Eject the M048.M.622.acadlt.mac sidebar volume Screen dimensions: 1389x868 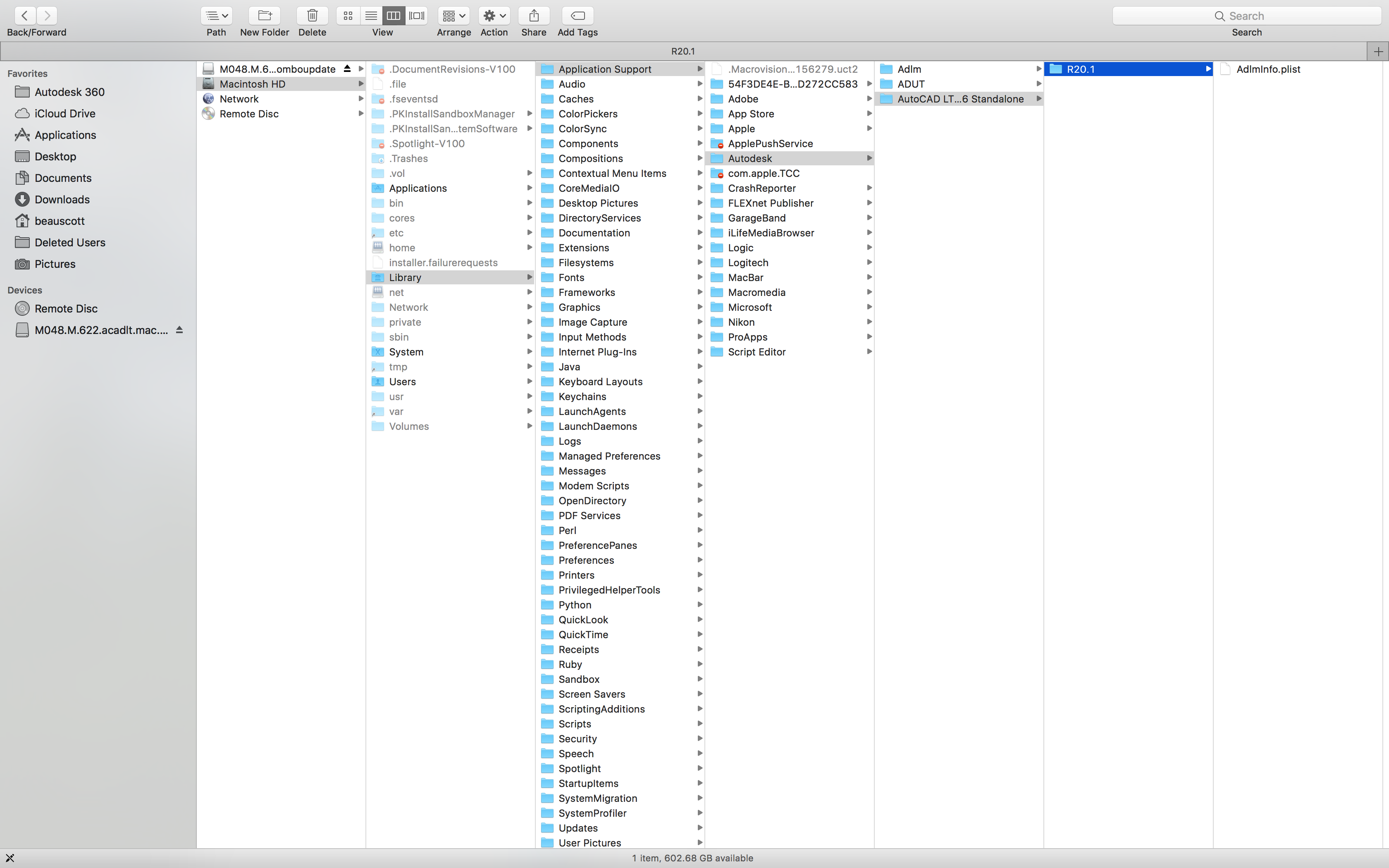point(179,330)
